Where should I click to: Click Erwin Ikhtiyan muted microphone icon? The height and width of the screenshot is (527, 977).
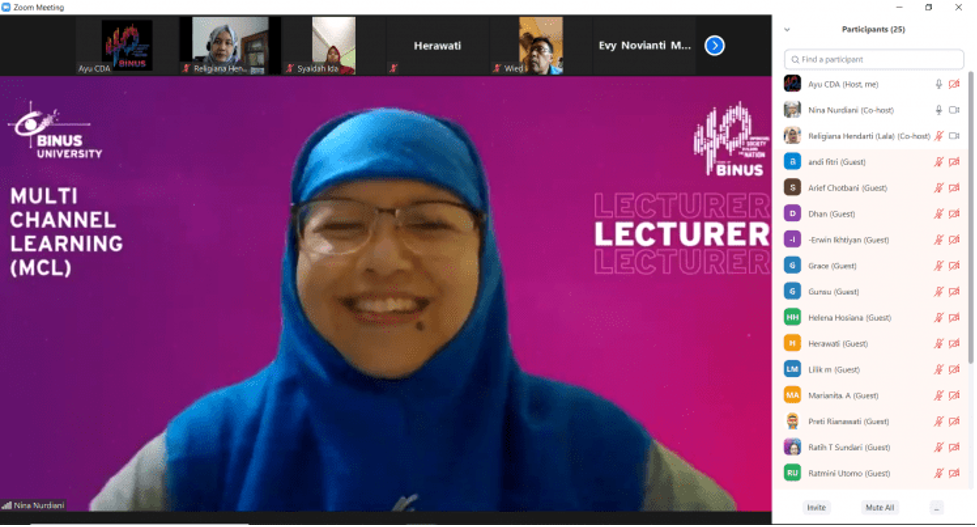938,240
